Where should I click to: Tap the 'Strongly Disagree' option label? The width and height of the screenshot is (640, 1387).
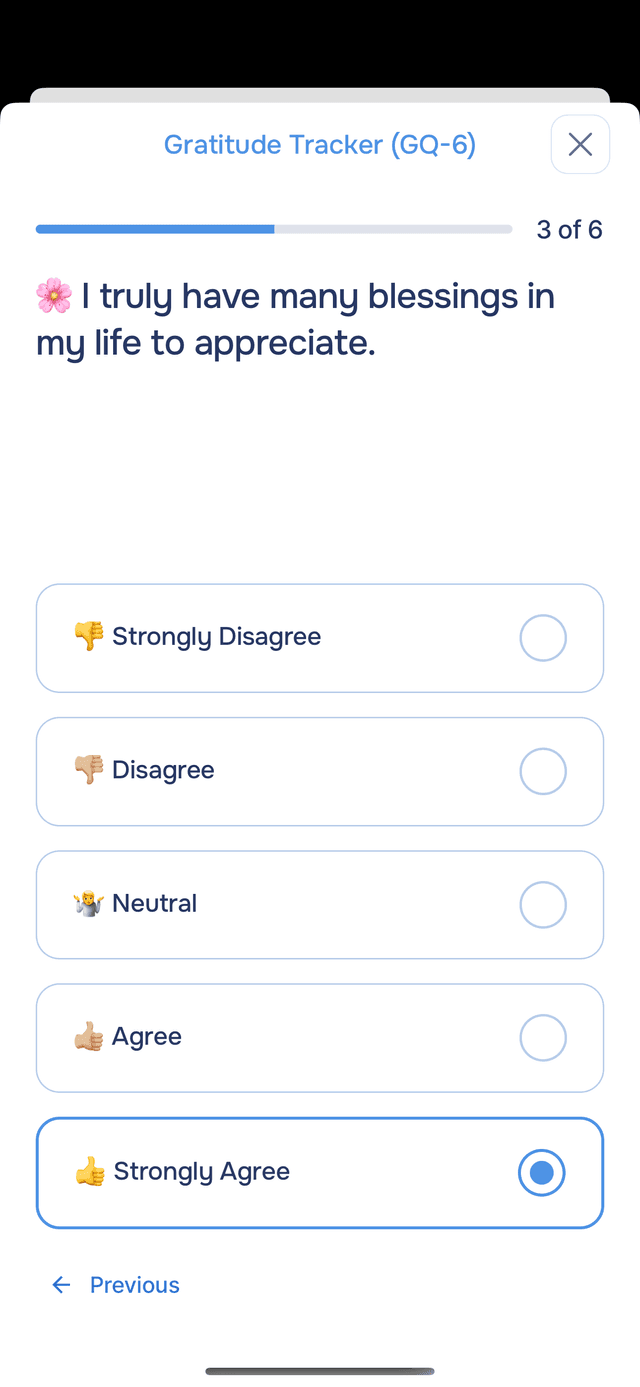point(216,637)
